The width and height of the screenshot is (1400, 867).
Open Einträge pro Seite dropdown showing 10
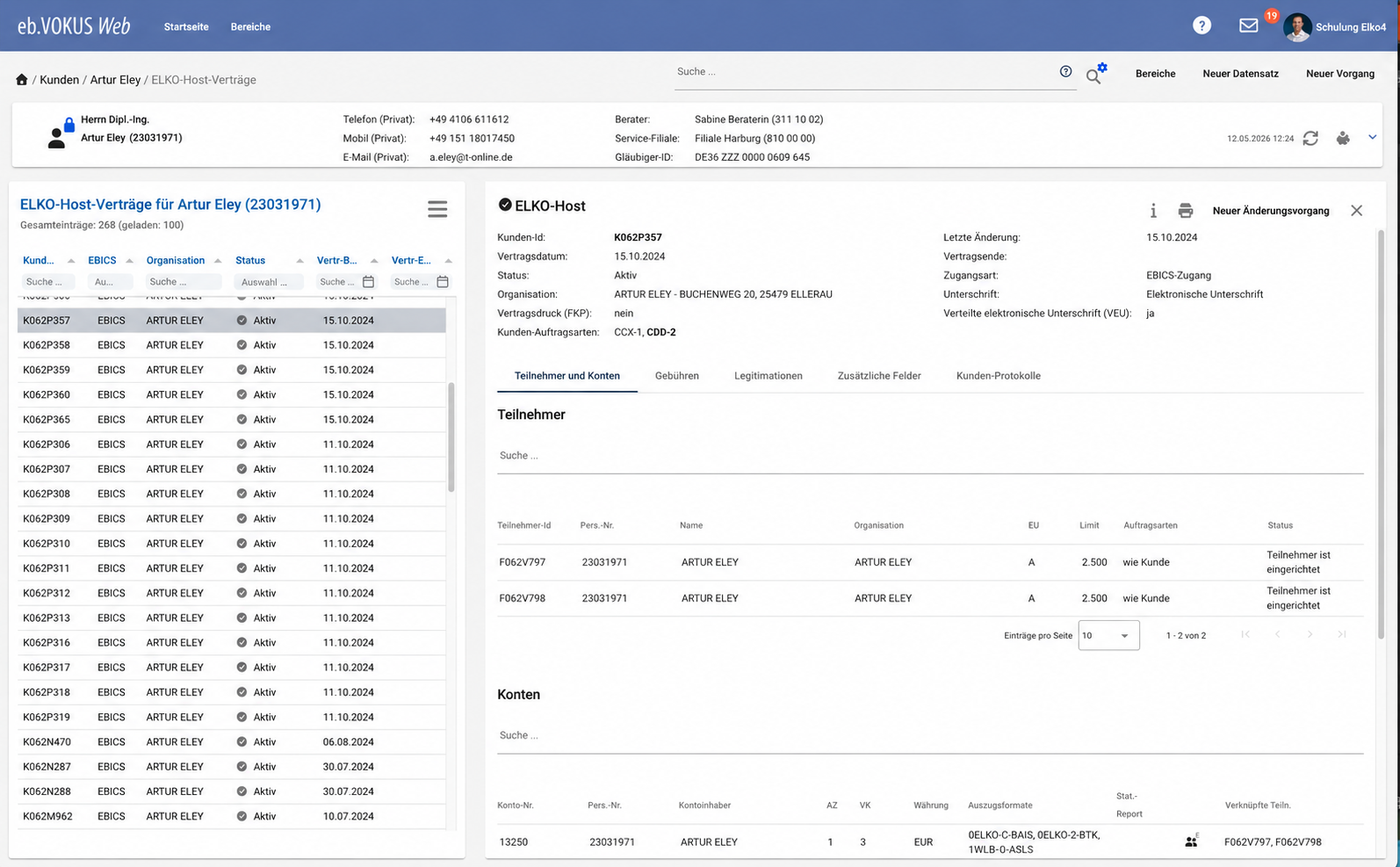1108,635
